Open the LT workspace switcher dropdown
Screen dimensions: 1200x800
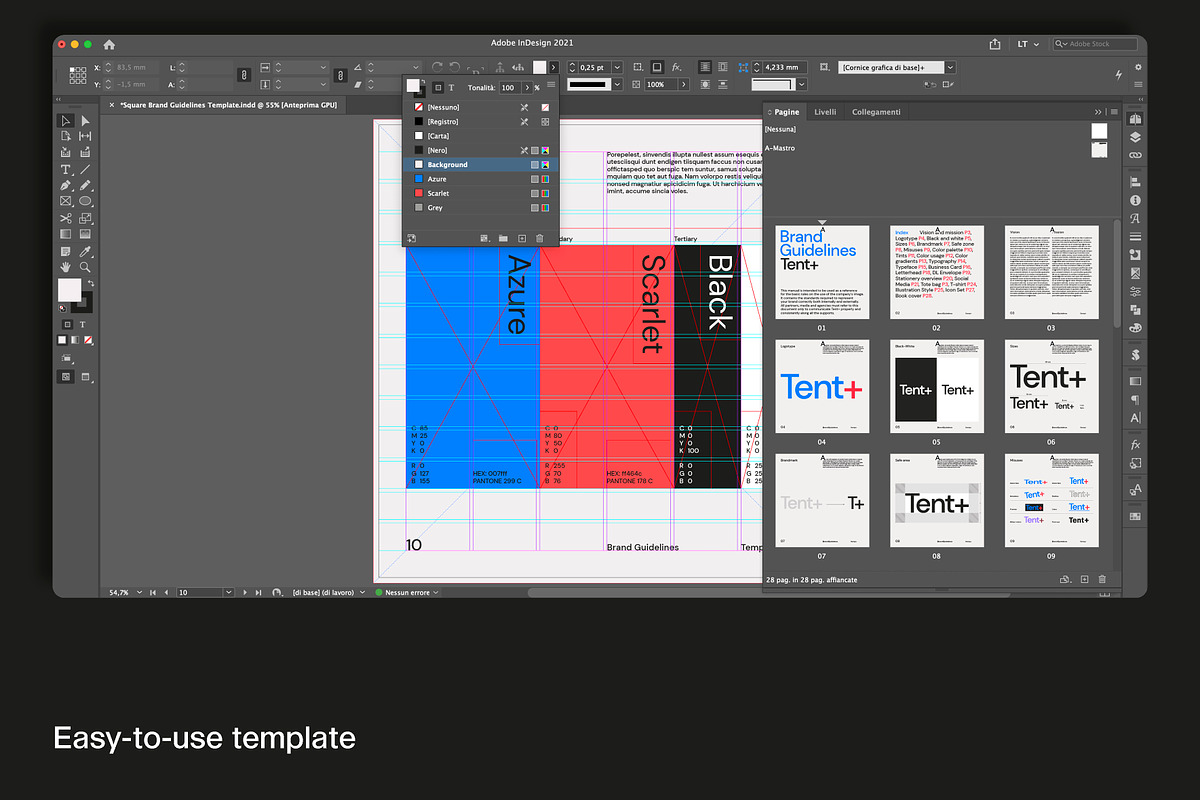(x=1028, y=44)
